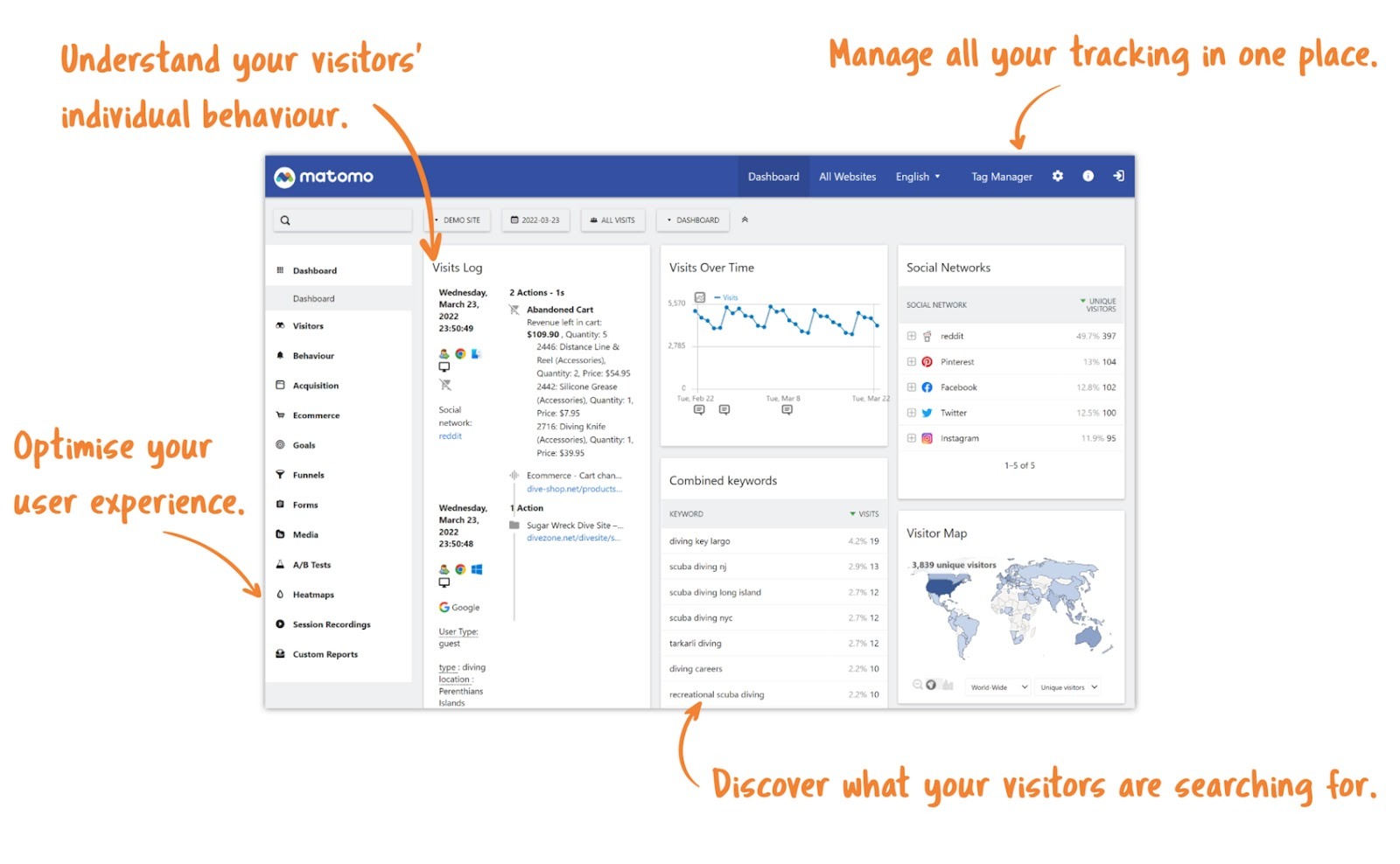Image resolution: width=1400 pixels, height=864 pixels.
Task: Click the search magnifier icon
Action: (285, 220)
